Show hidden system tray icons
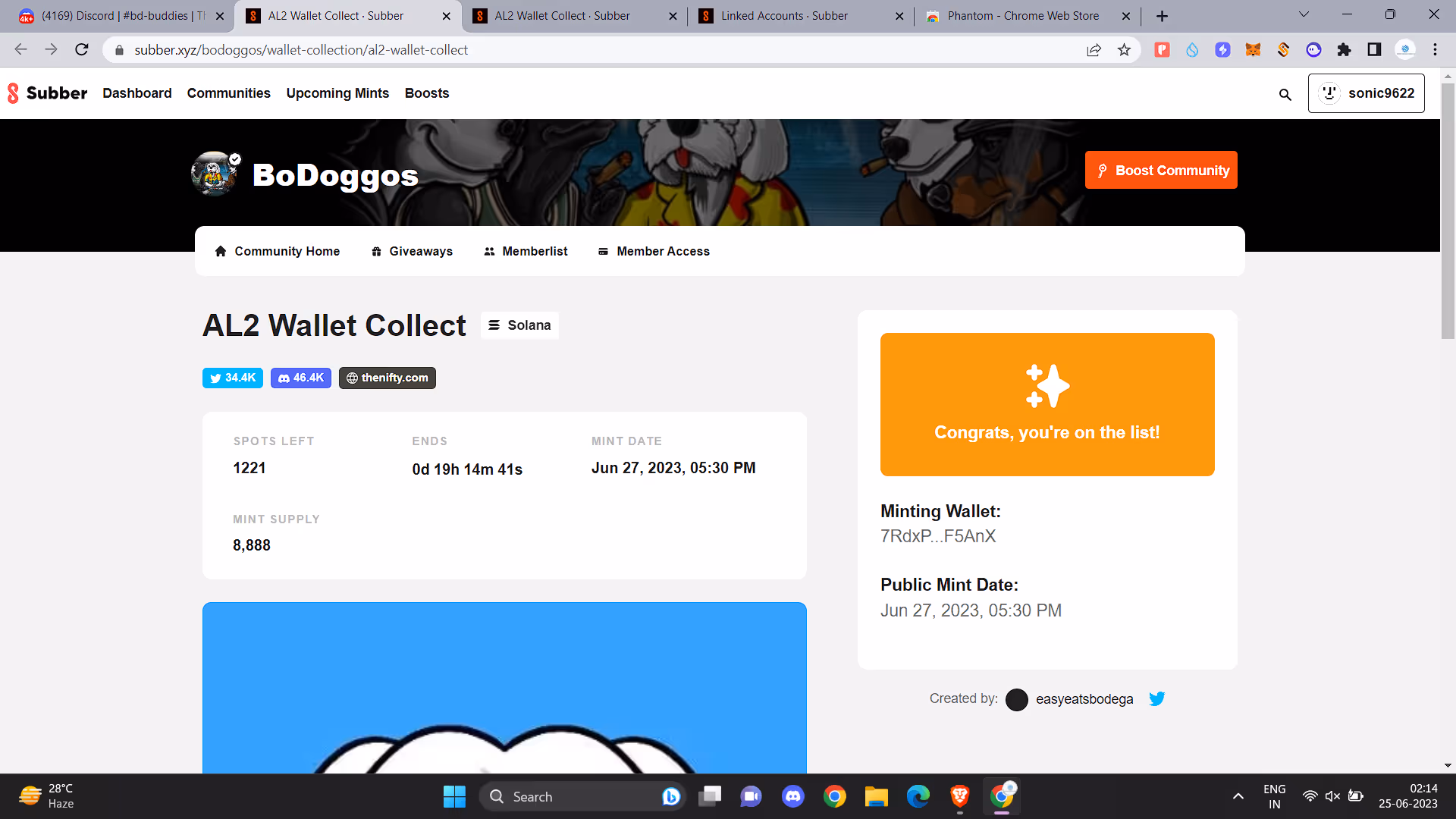Screen dimensions: 1456x819 tap(1238, 796)
